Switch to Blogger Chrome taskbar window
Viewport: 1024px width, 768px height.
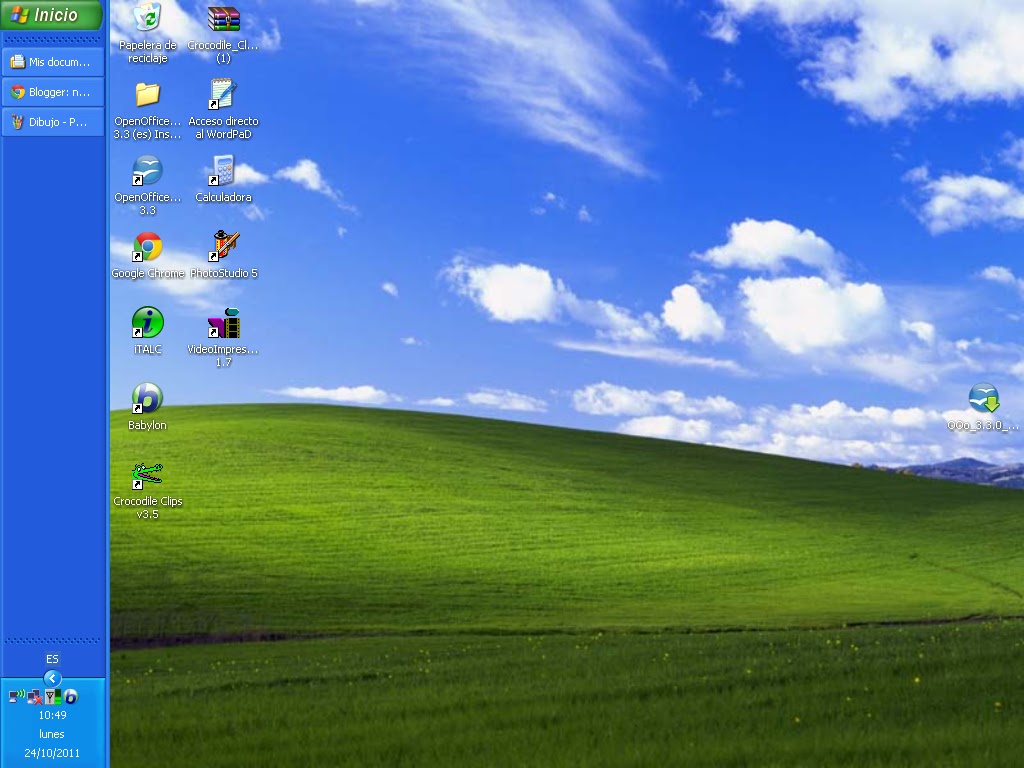(x=53, y=92)
